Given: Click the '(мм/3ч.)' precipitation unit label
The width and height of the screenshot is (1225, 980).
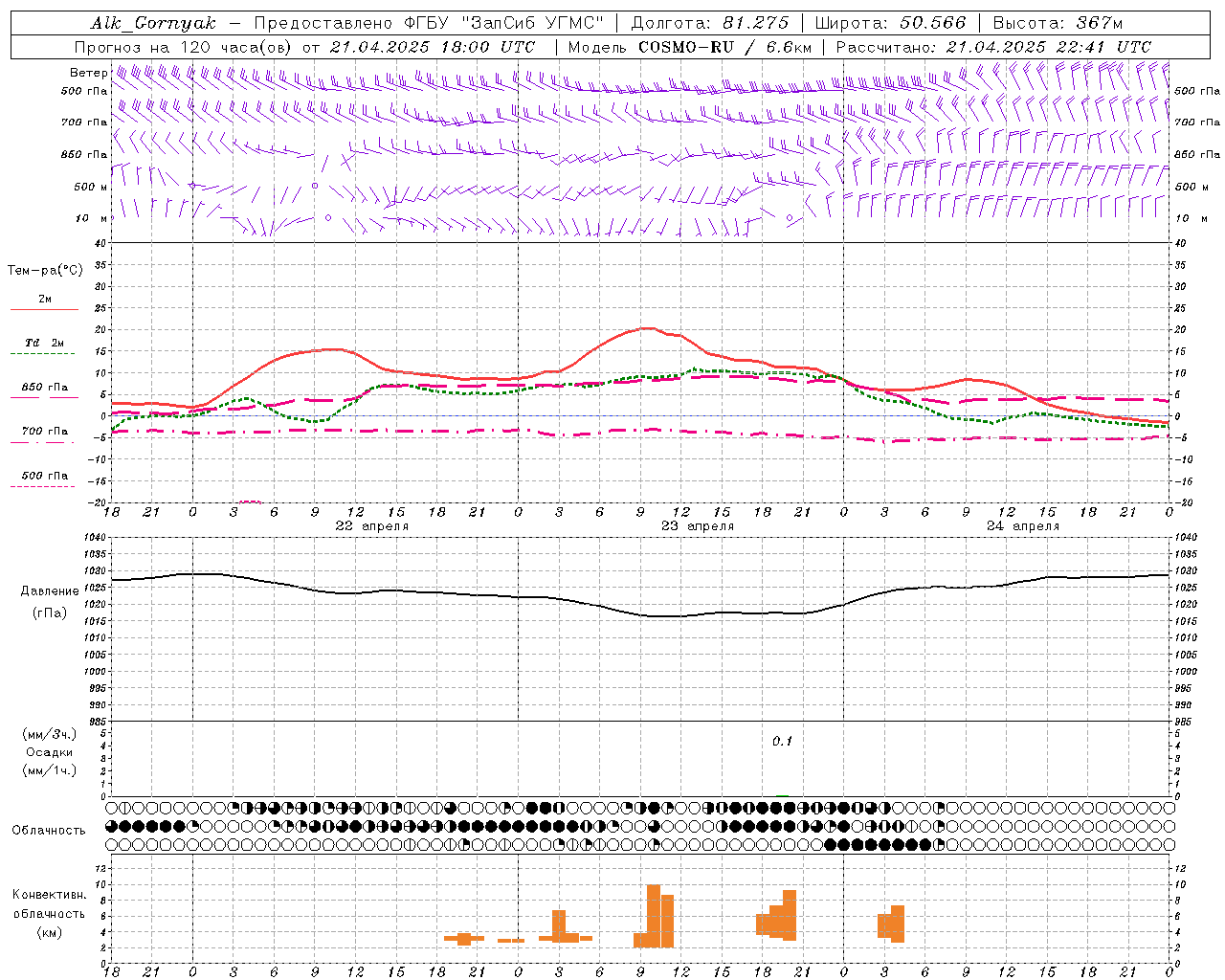Looking at the screenshot, I should (50, 734).
